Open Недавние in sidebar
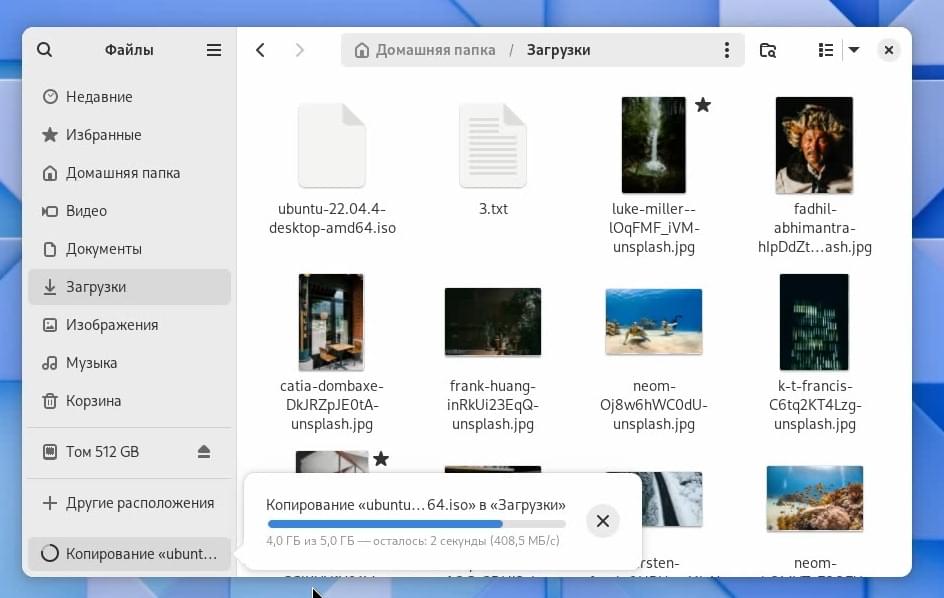The width and height of the screenshot is (944, 598). (129, 97)
